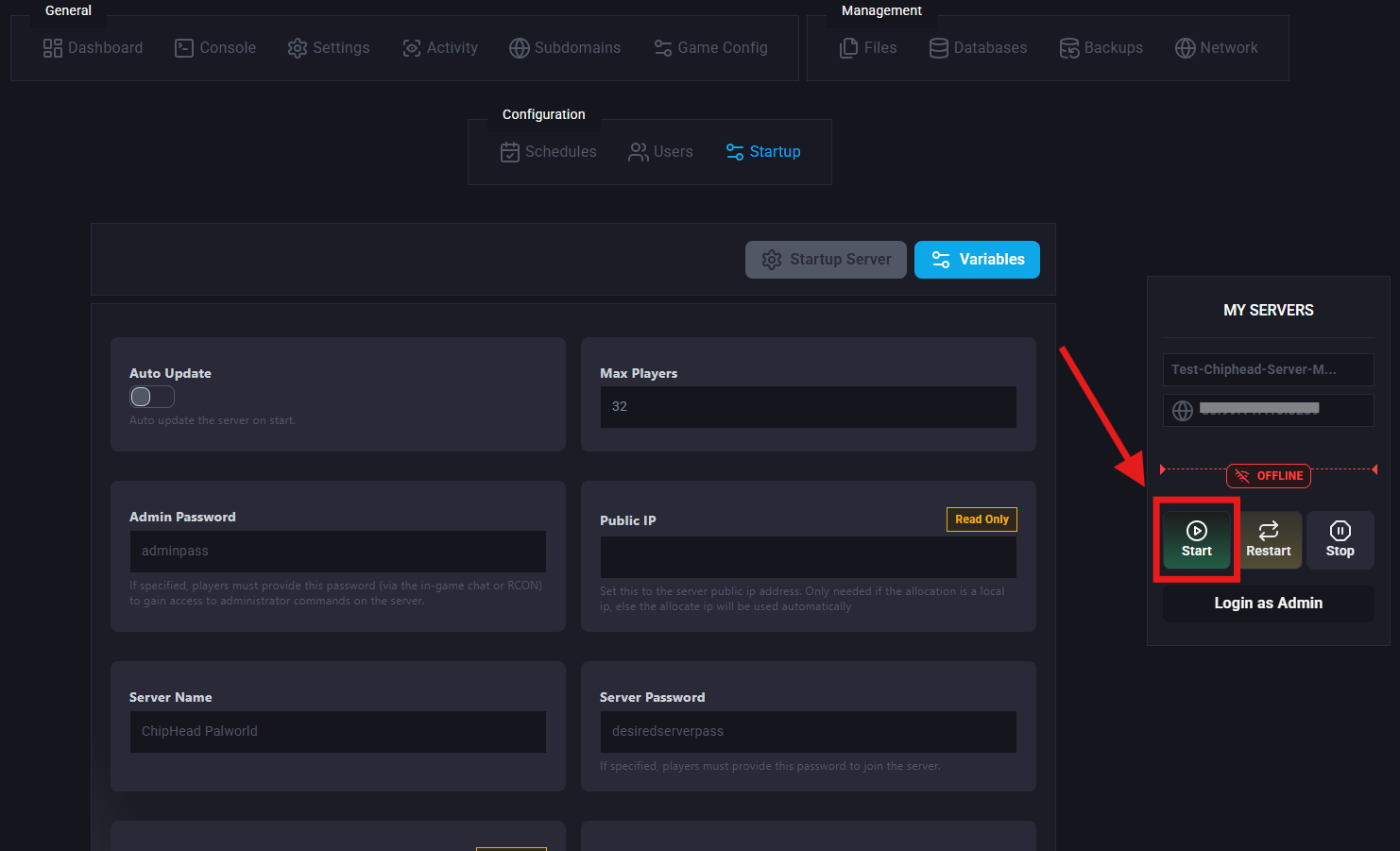Click the Startup sliders icon
Viewport: 1400px width, 851px height.
point(735,152)
